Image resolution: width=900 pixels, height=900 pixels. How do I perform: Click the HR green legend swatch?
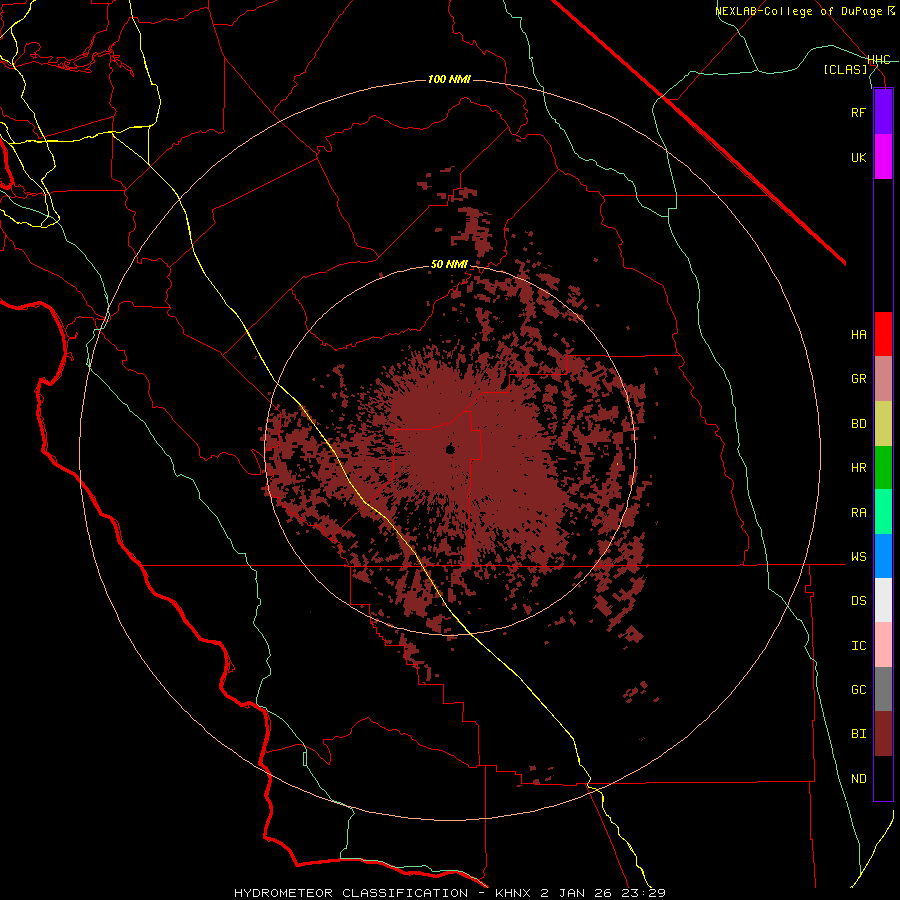click(x=883, y=467)
